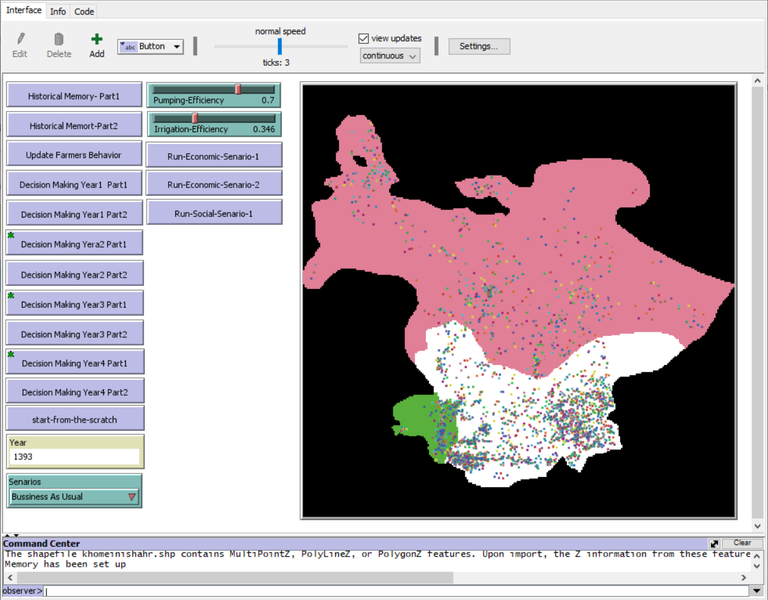Screen dimensions: 768x600
Task: Switch to the Info tab
Action: tap(58, 10)
